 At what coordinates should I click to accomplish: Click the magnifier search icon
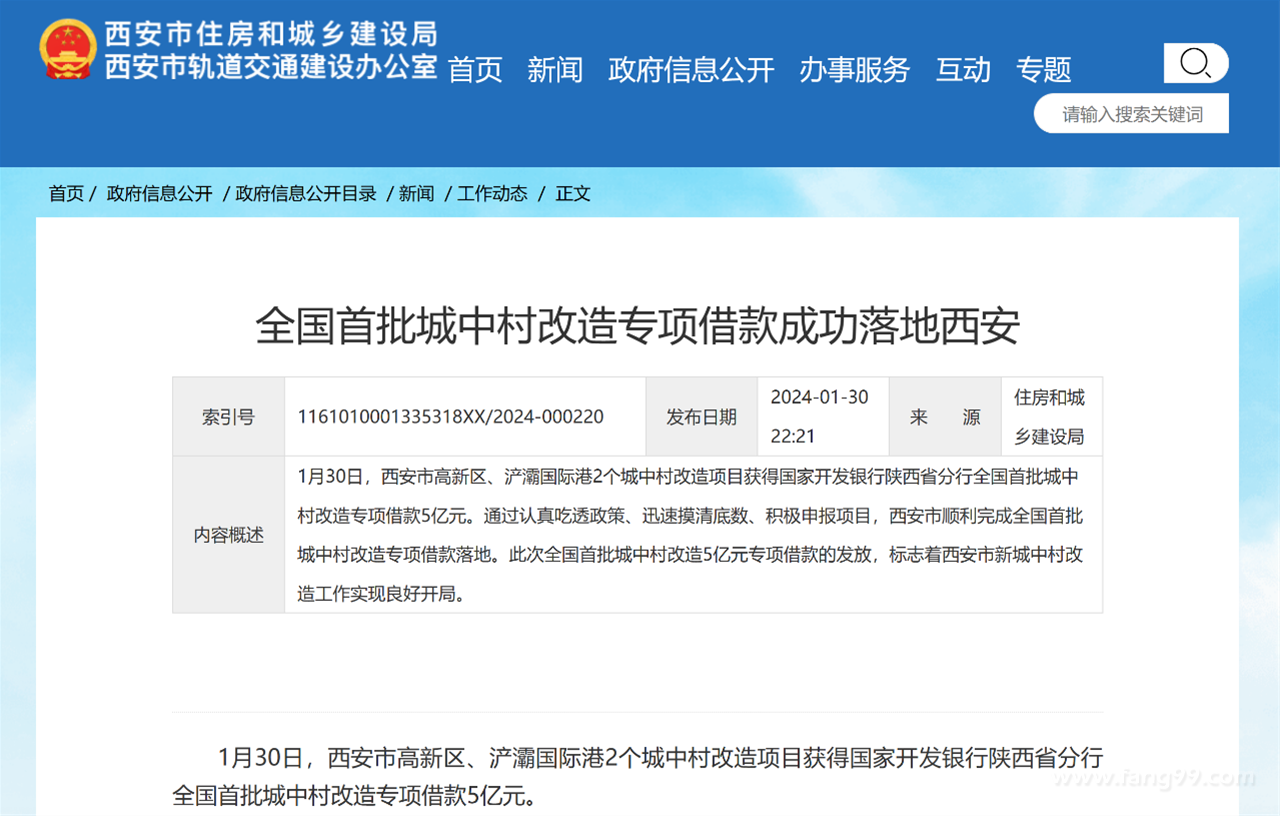[1196, 63]
